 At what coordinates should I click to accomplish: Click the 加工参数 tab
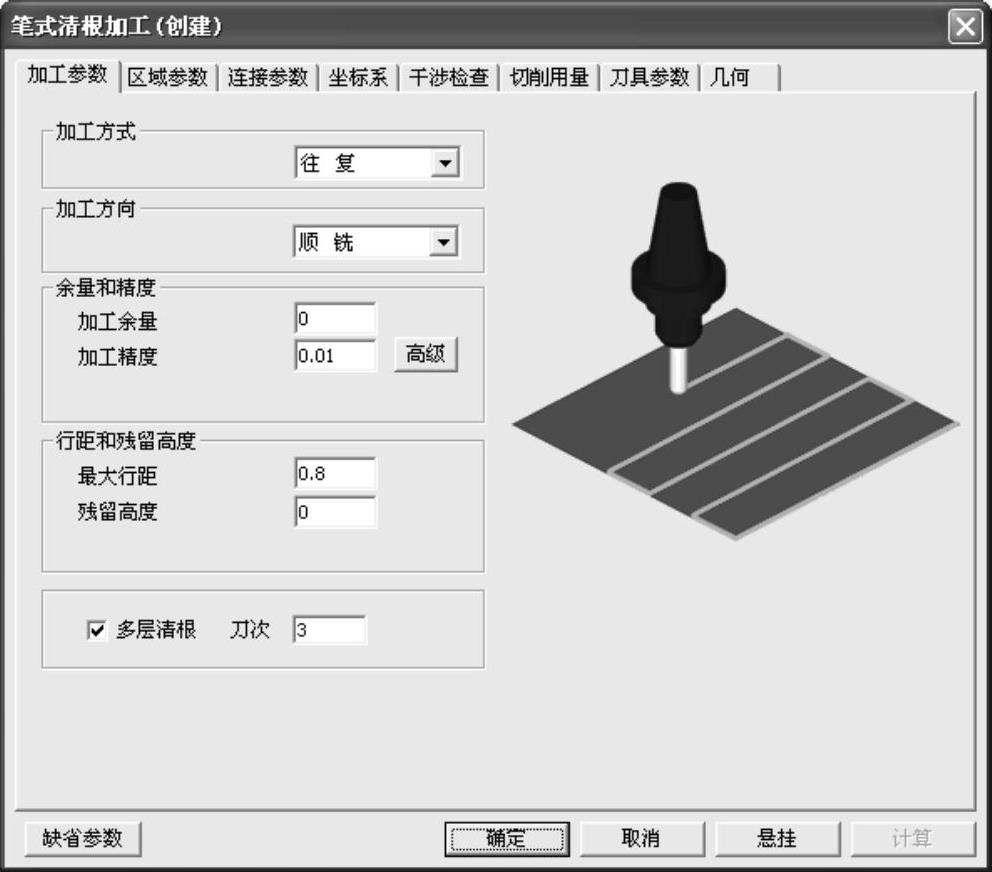tap(67, 76)
